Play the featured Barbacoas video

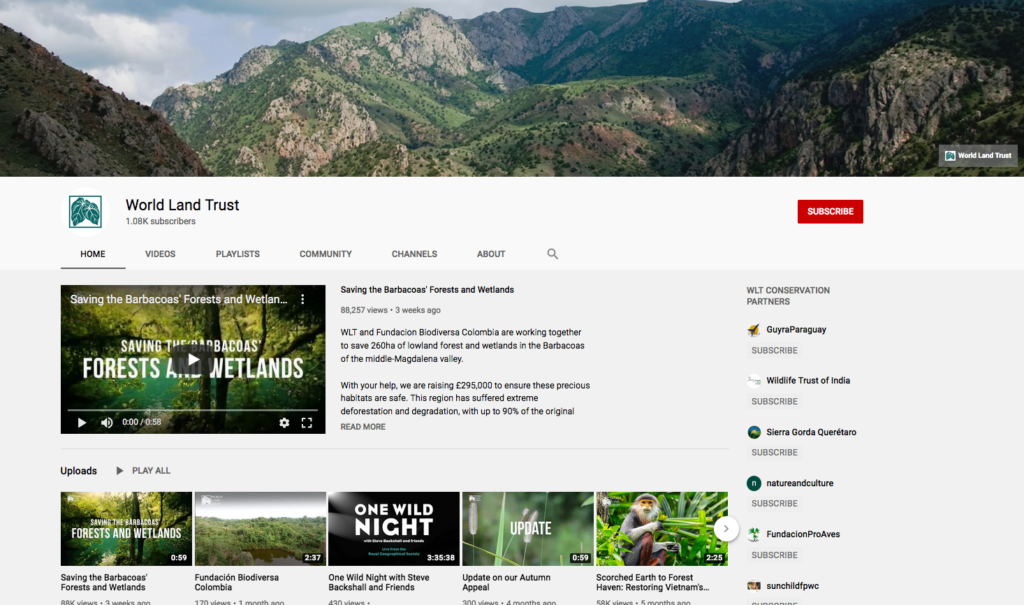(192, 359)
